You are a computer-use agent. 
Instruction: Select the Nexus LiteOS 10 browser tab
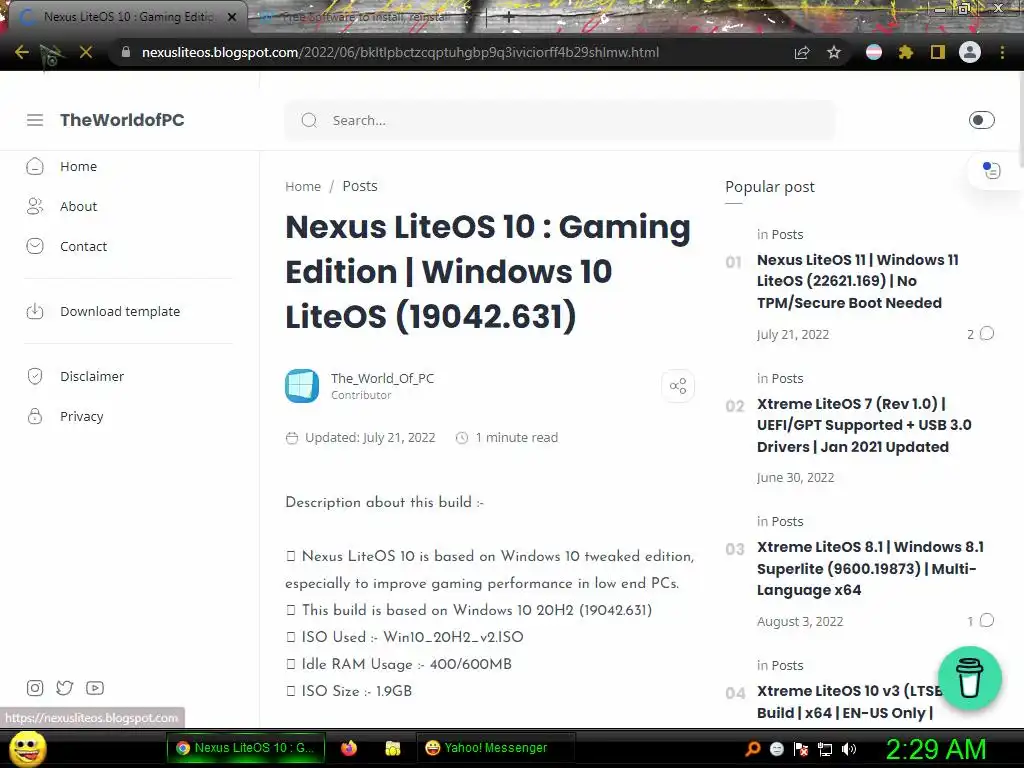pyautogui.click(x=127, y=17)
